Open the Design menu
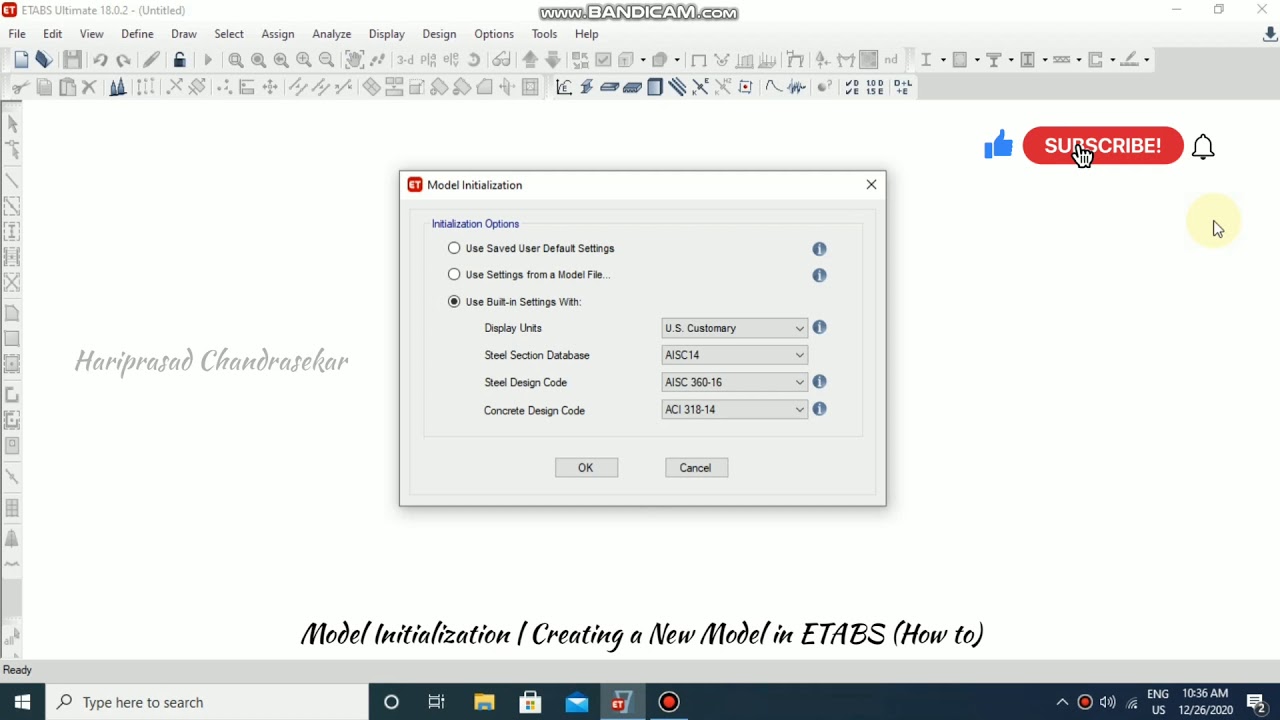This screenshot has width=1280, height=720. coord(439,34)
